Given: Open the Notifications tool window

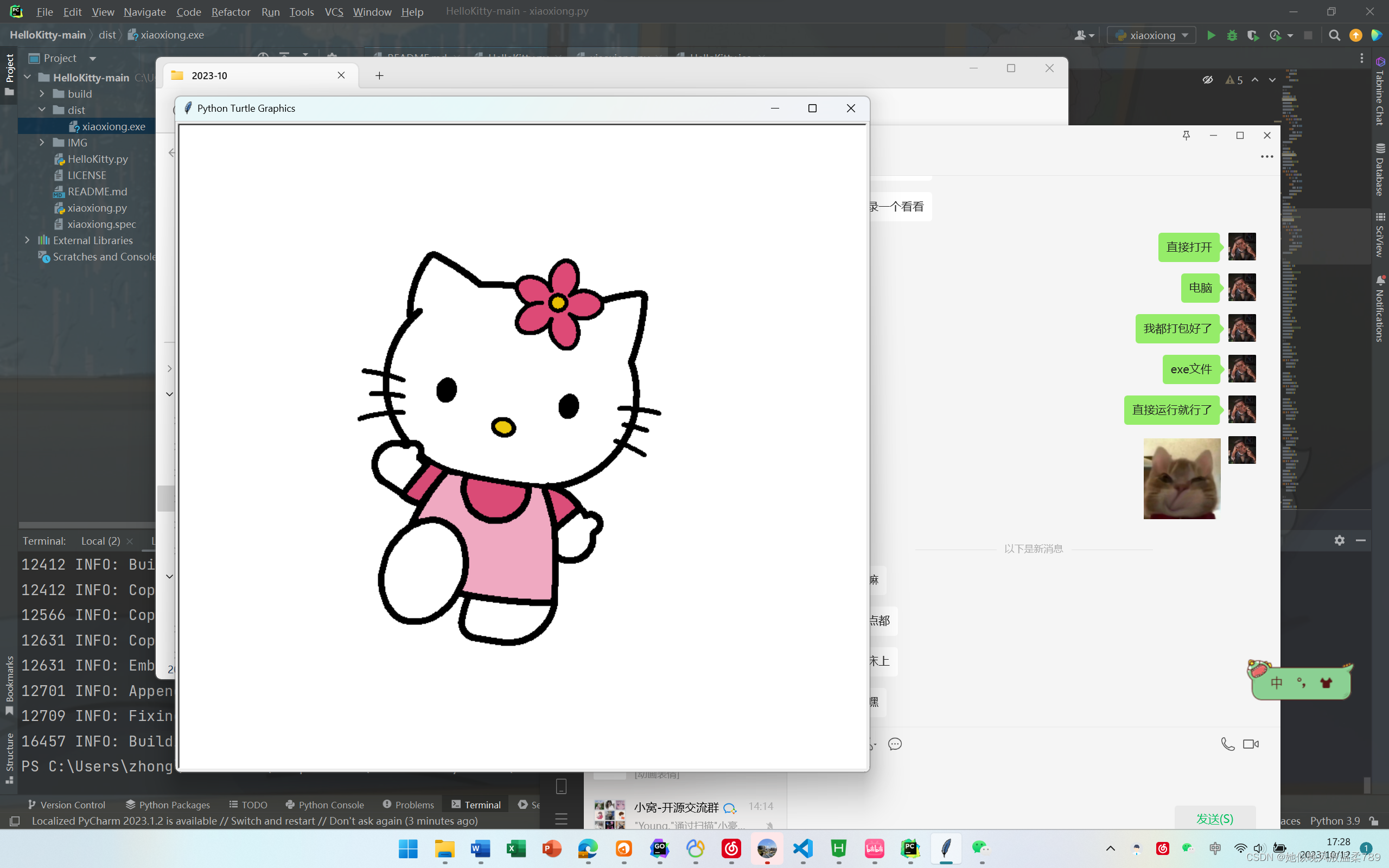Looking at the screenshot, I should point(1380,308).
